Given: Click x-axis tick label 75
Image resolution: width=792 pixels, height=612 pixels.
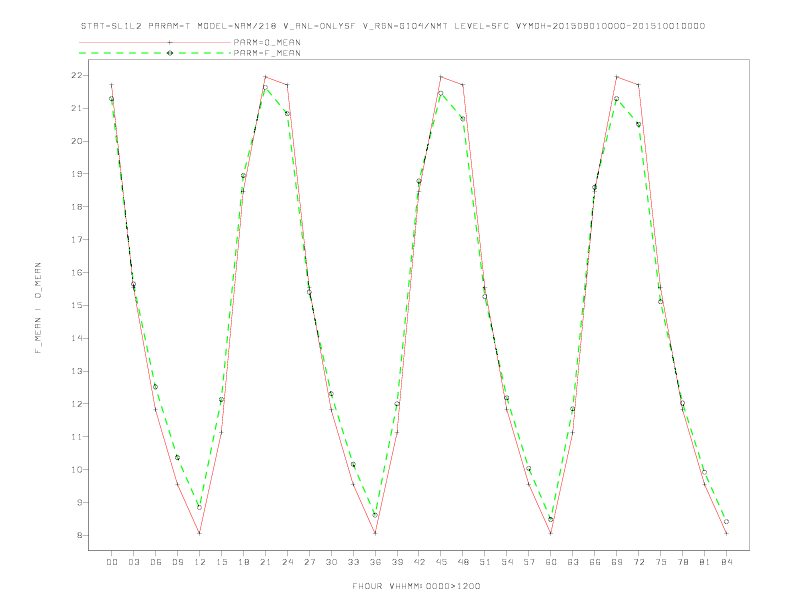Looking at the screenshot, I should pos(660,562).
